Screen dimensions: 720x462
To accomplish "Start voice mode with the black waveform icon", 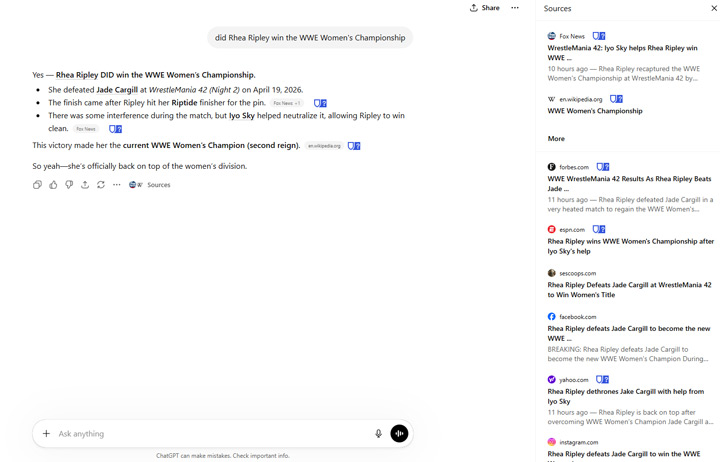I will point(399,433).
